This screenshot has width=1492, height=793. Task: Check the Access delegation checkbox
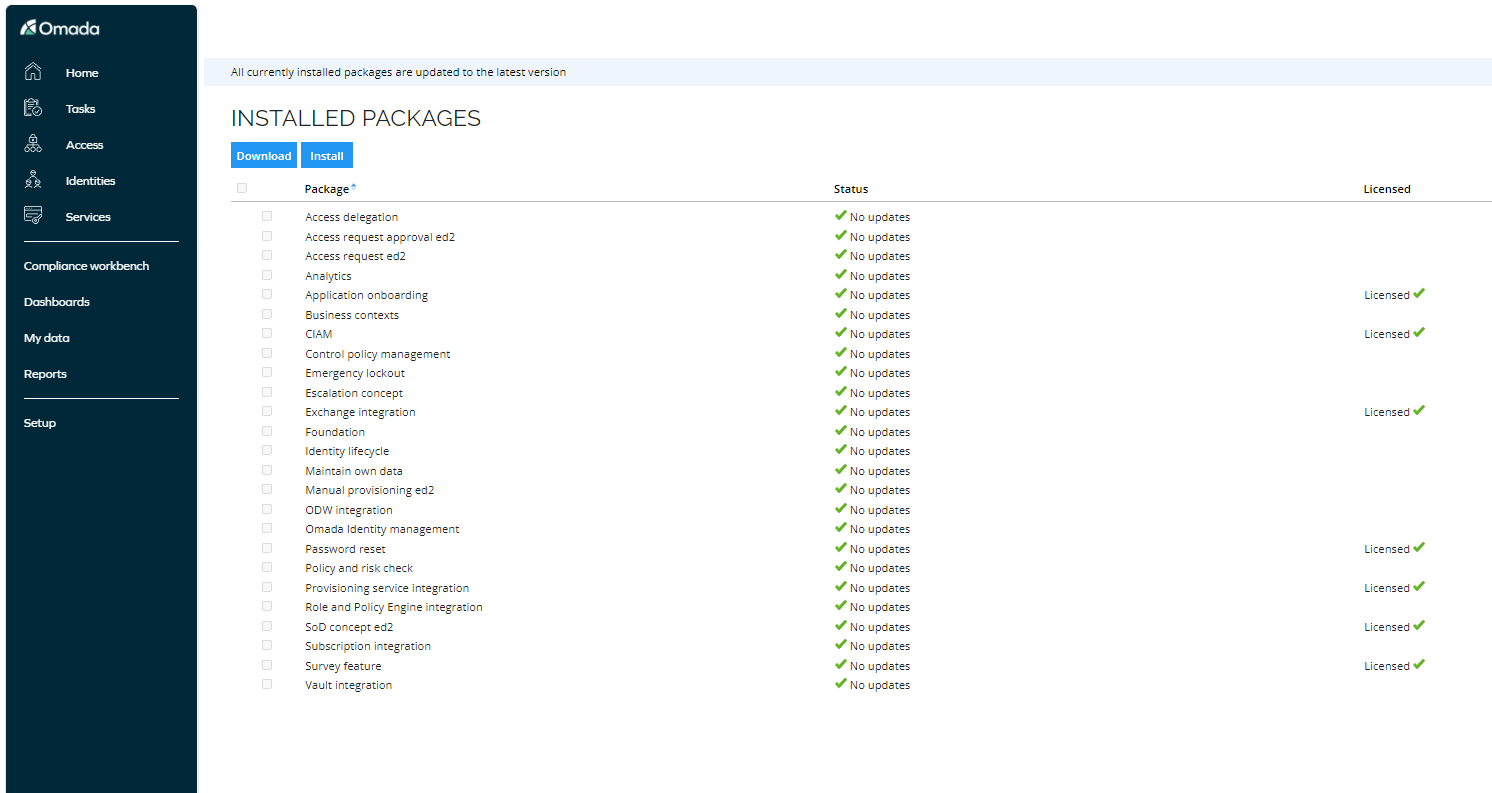pyautogui.click(x=267, y=216)
